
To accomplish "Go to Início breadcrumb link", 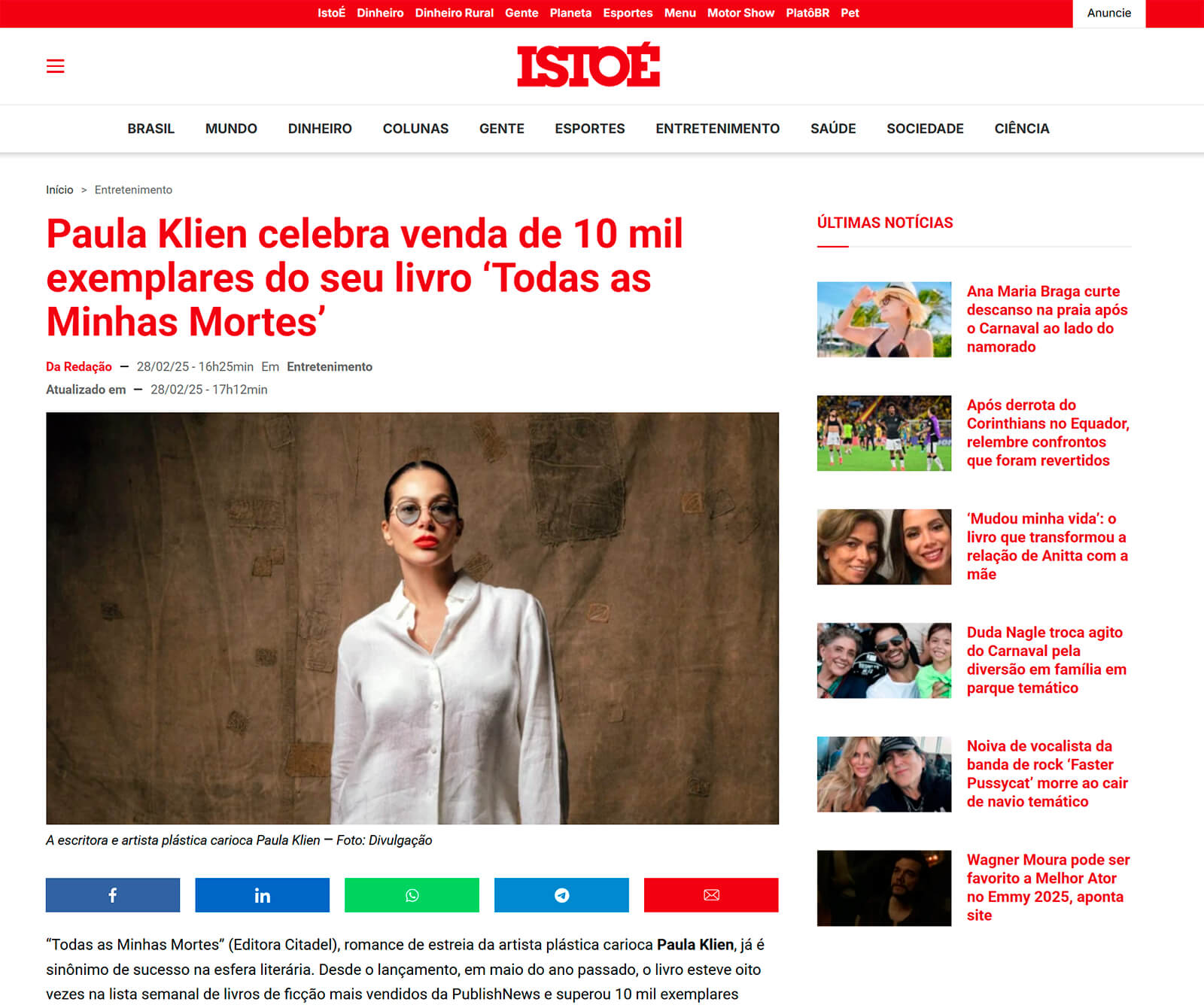I will (x=59, y=190).
